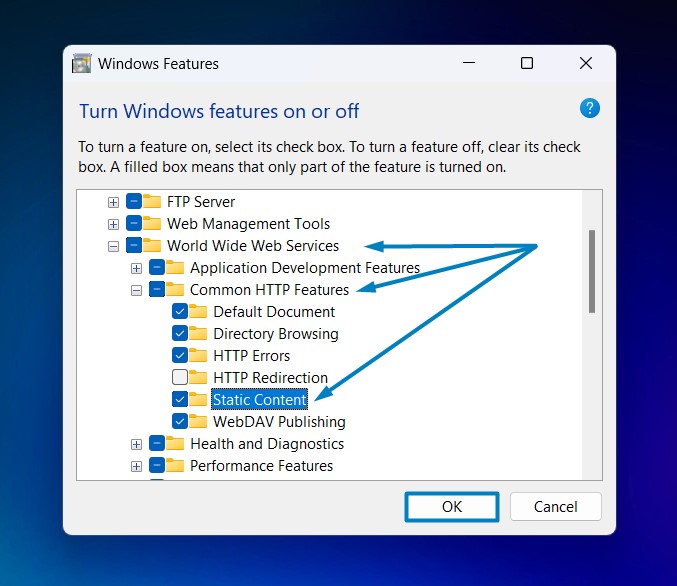This screenshot has height=586, width=677.
Task: Select the World Wide Web Services label
Action: [x=253, y=246]
